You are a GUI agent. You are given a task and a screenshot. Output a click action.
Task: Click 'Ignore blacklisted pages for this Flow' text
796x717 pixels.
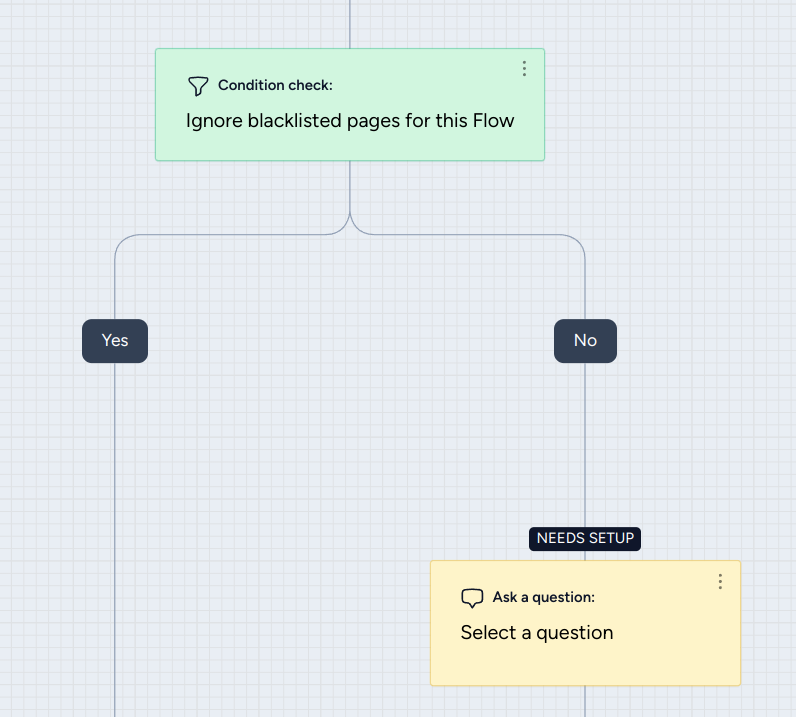350,122
